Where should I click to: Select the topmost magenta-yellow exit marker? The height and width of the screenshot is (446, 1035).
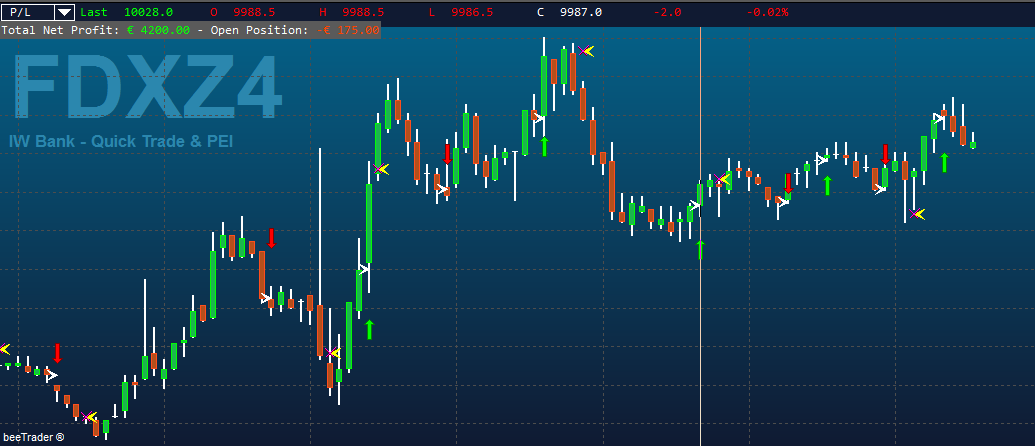pos(586,51)
